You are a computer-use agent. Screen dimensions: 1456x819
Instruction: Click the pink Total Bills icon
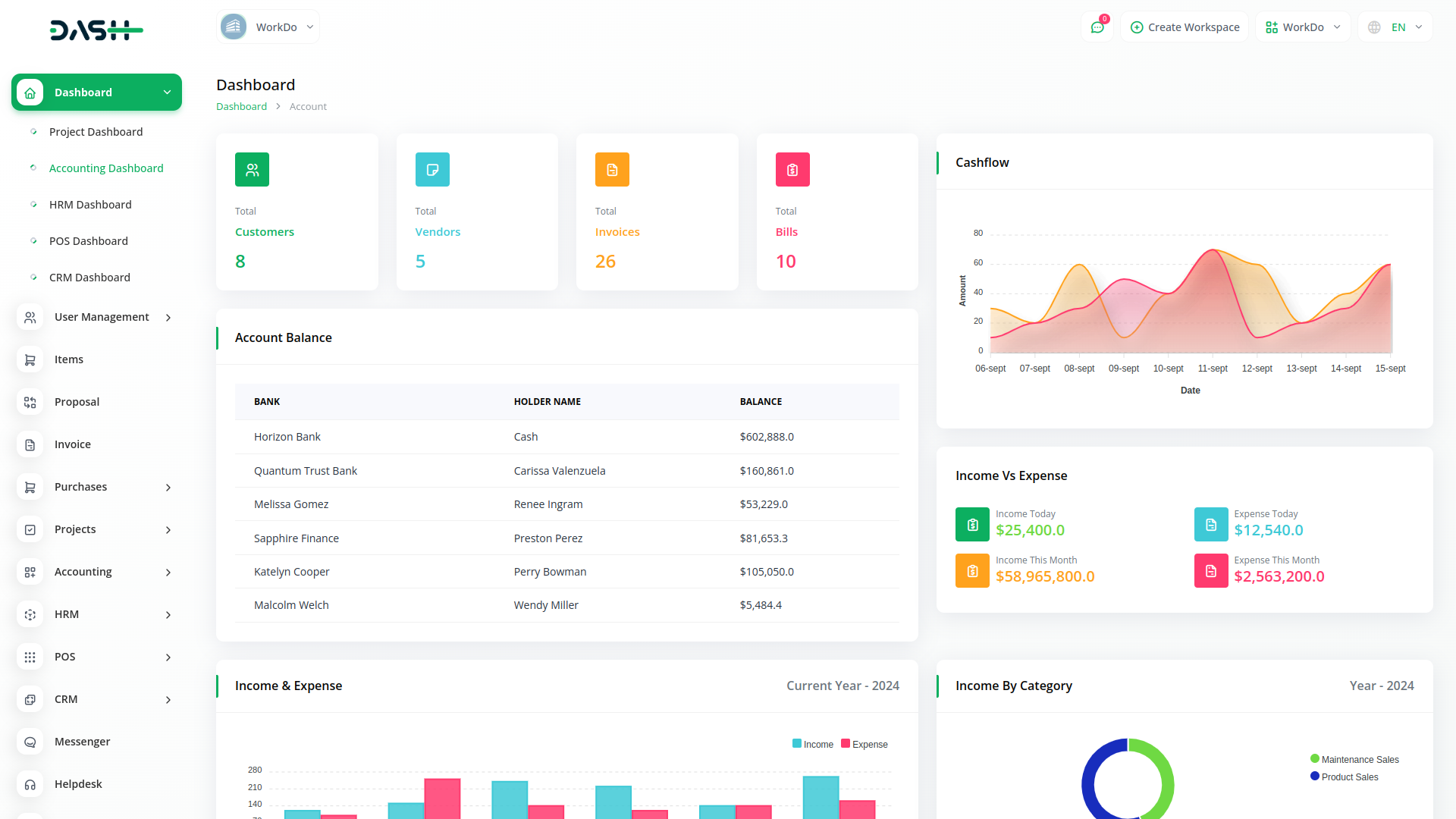[792, 169]
